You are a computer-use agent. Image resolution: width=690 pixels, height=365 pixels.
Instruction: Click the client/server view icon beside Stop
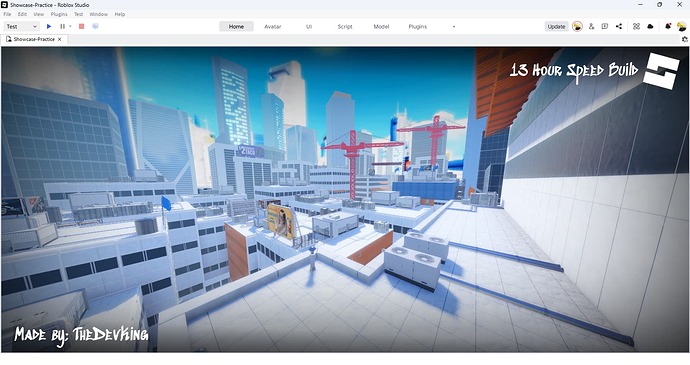tap(95, 26)
